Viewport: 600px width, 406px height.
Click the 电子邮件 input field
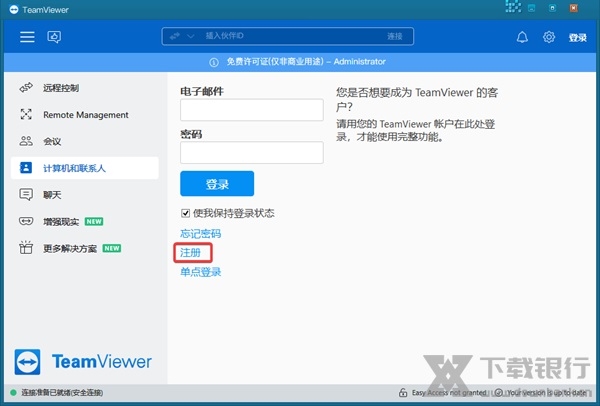click(252, 110)
